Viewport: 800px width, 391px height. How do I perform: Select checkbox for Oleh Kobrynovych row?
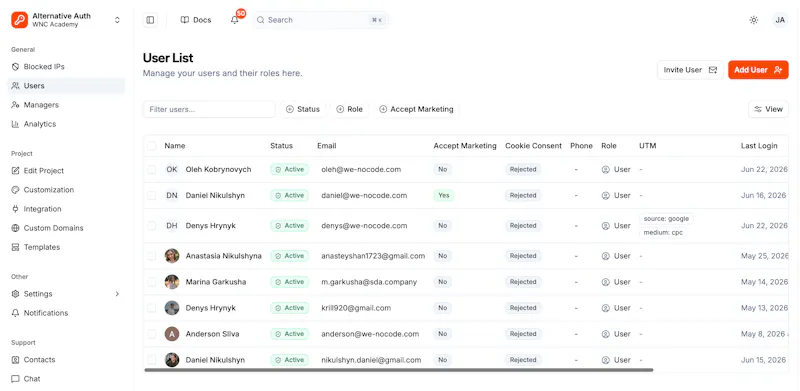coord(152,169)
